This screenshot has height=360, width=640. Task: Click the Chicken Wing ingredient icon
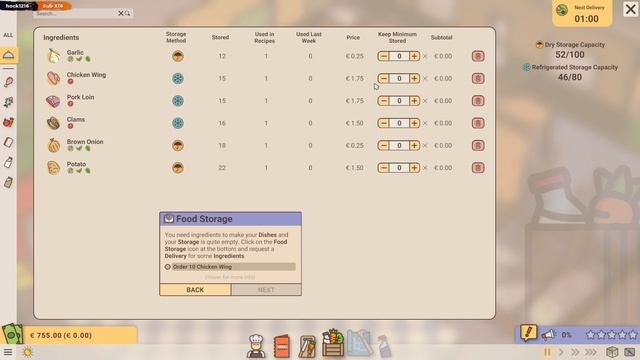pos(53,78)
